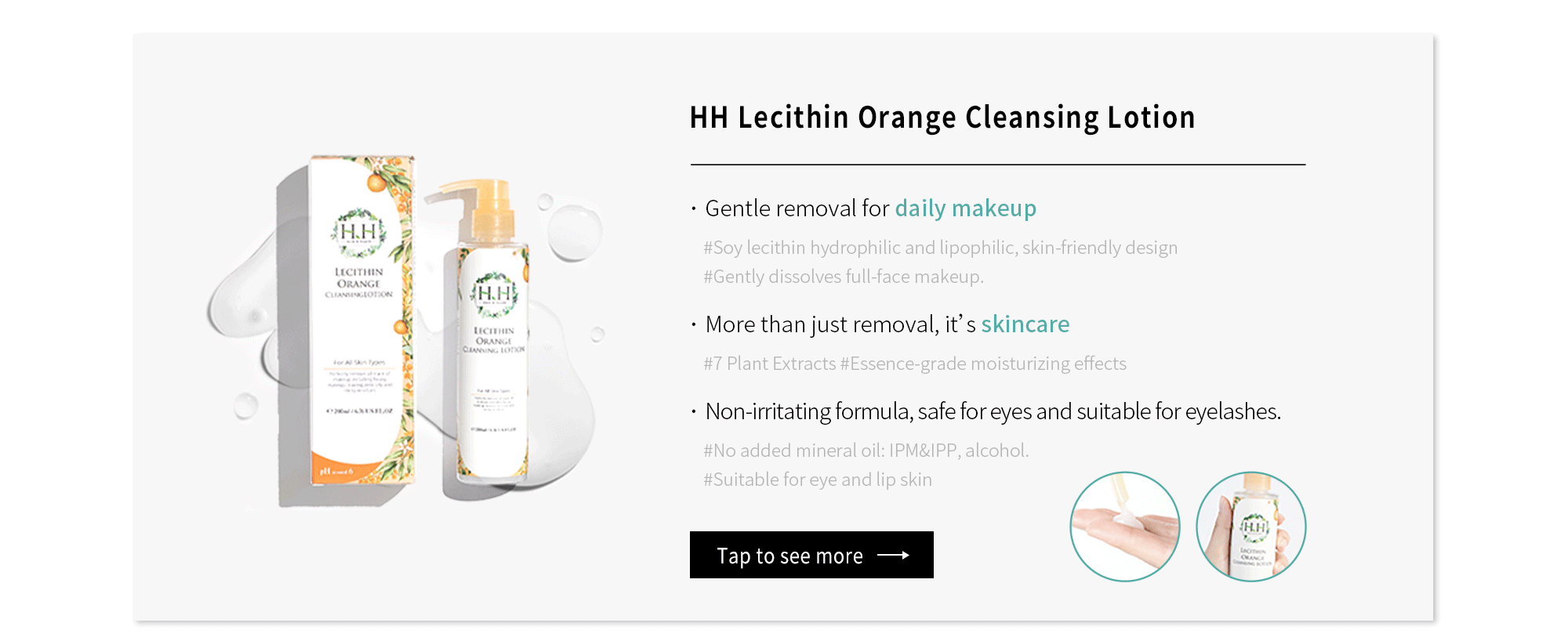Click the Tap to see more button

pyautogui.click(x=811, y=555)
